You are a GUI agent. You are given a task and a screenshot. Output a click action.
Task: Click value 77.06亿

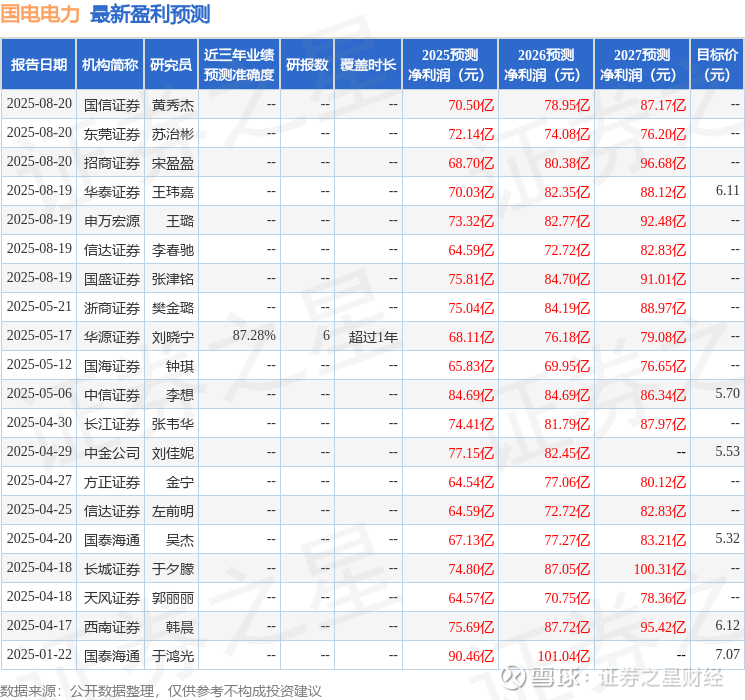click(567, 482)
